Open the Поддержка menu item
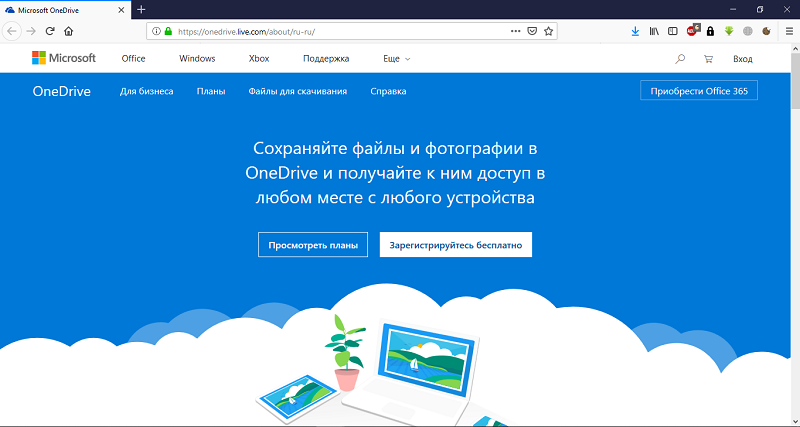The width and height of the screenshot is (800, 427). click(x=326, y=59)
